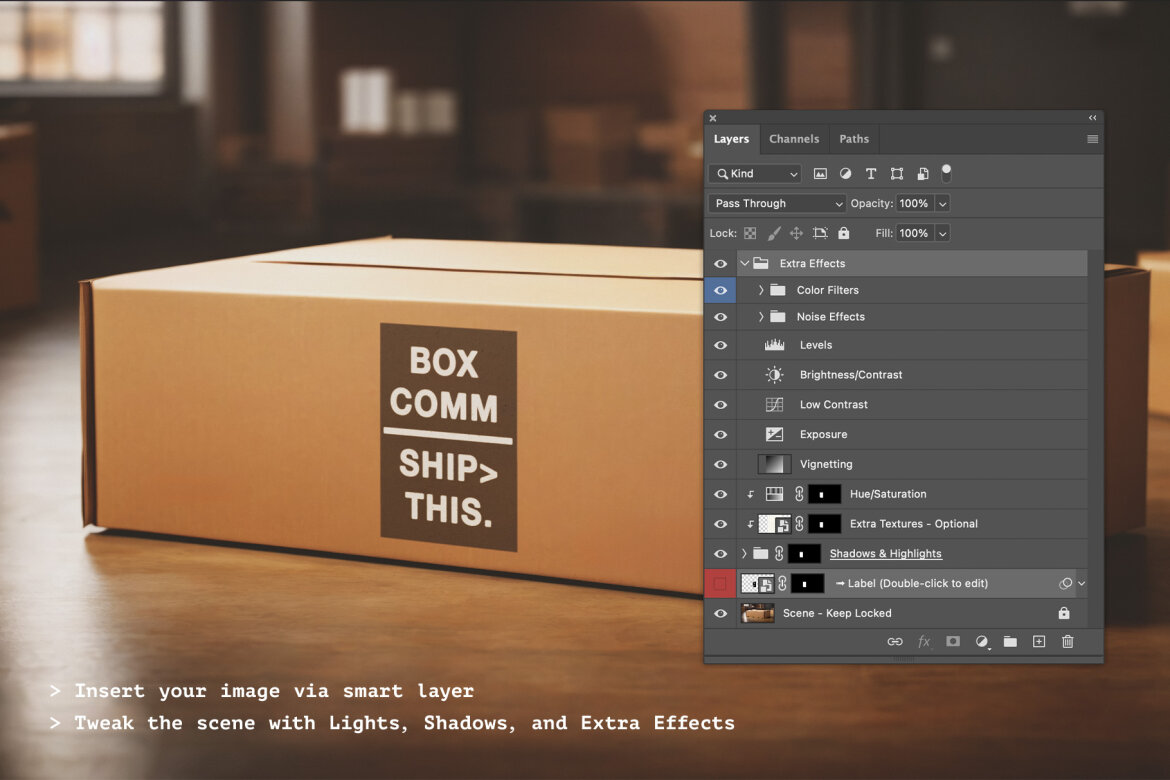Show the Label layer
1170x780 pixels.
click(x=720, y=583)
